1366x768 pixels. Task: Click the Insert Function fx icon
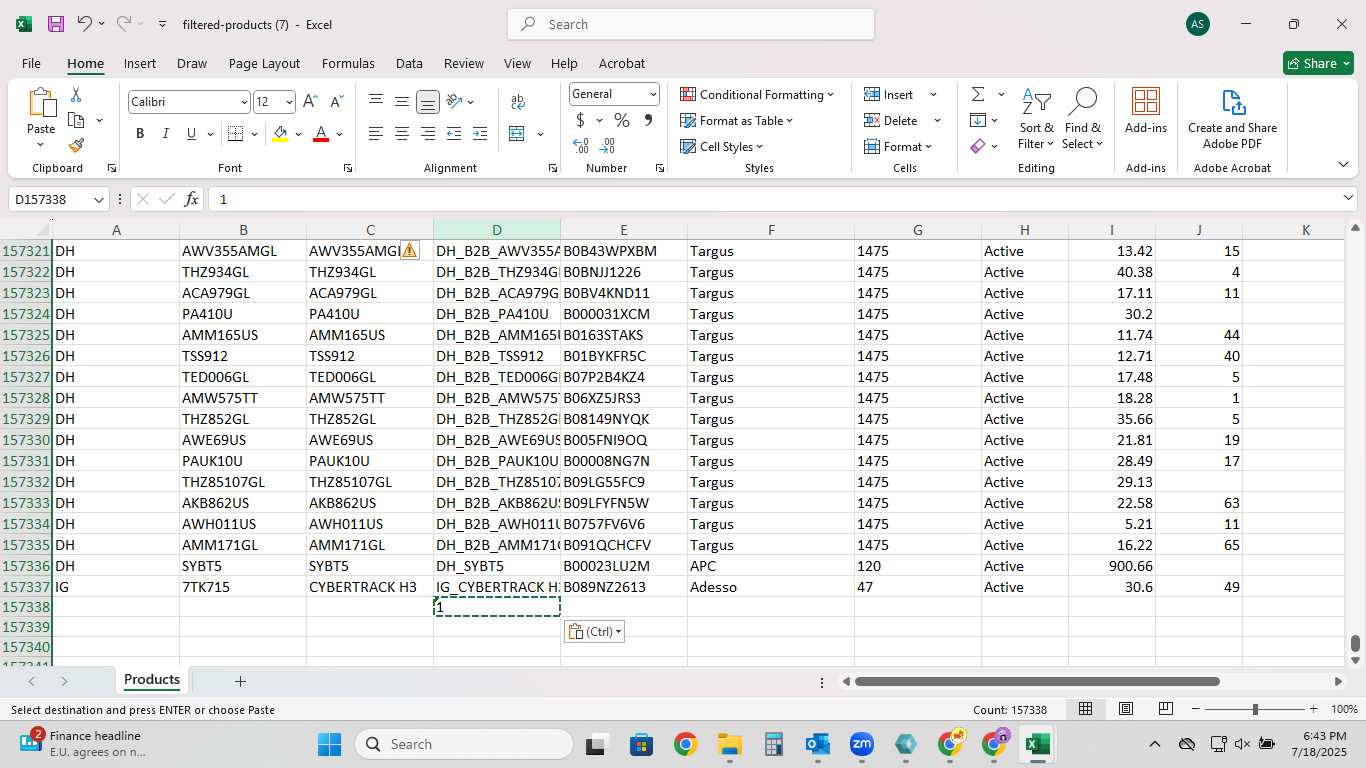pos(192,199)
